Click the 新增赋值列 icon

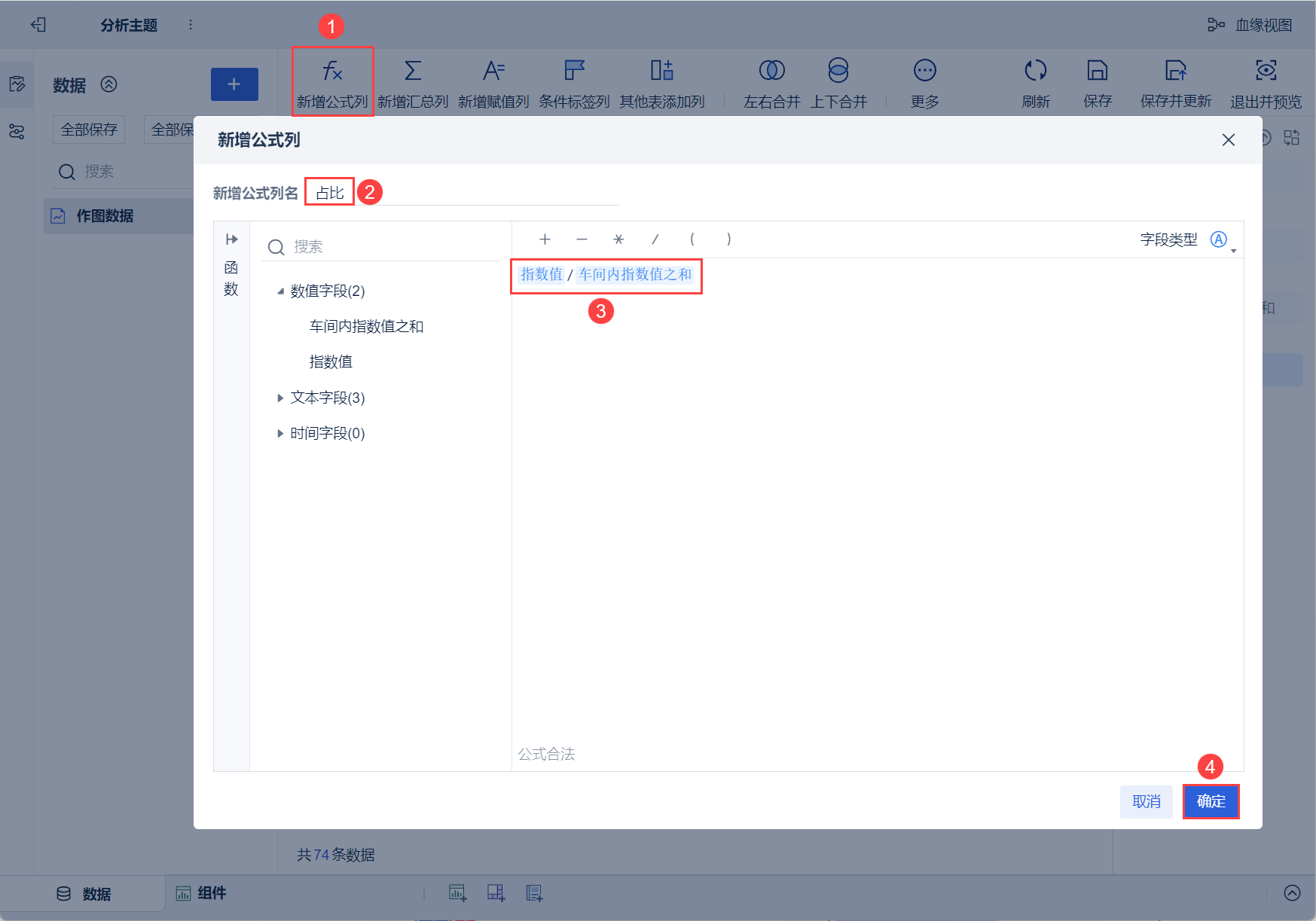coord(493,71)
